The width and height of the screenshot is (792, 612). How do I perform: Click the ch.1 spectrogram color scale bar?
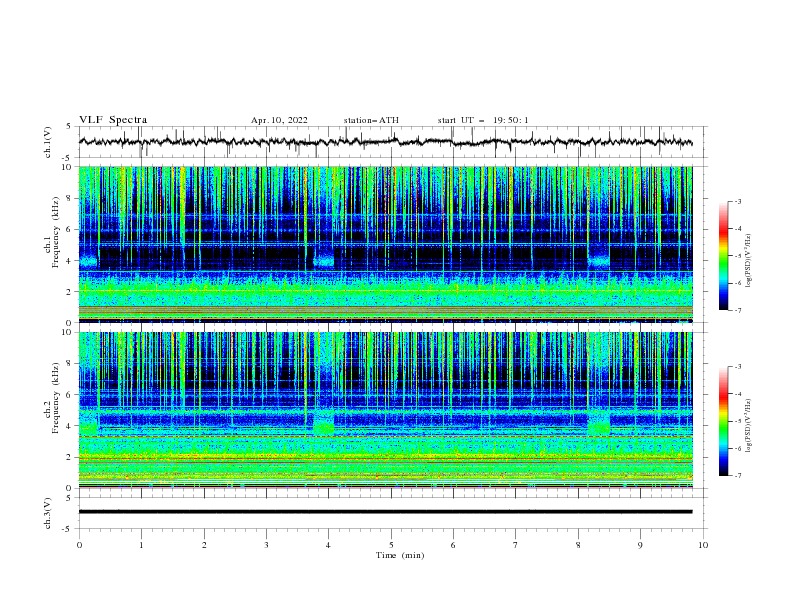723,256
